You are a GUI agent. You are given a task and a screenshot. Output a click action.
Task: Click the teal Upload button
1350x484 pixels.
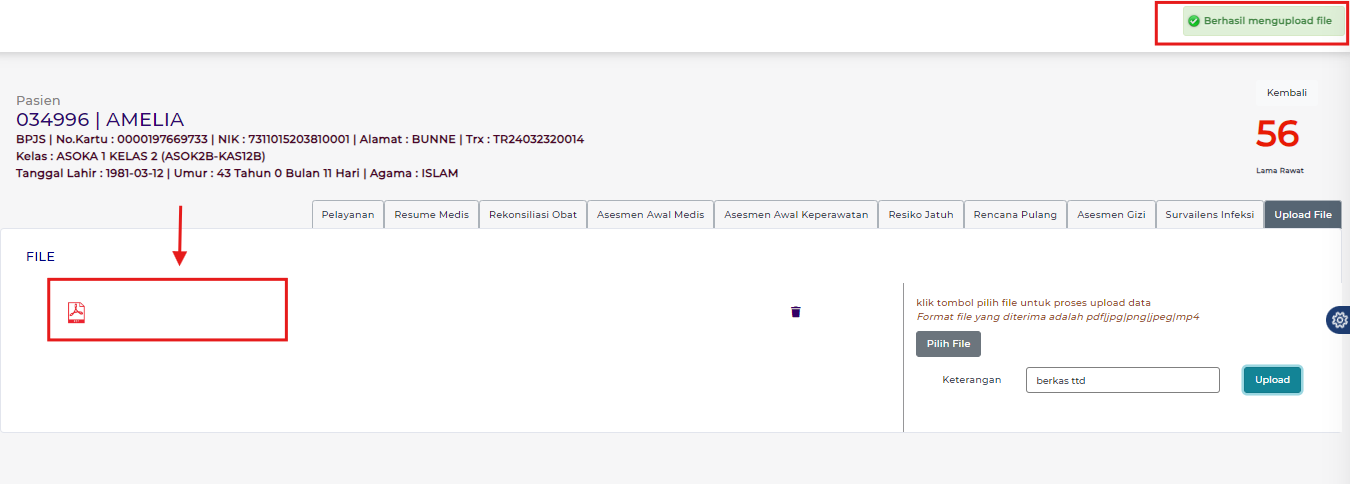[x=1272, y=380]
